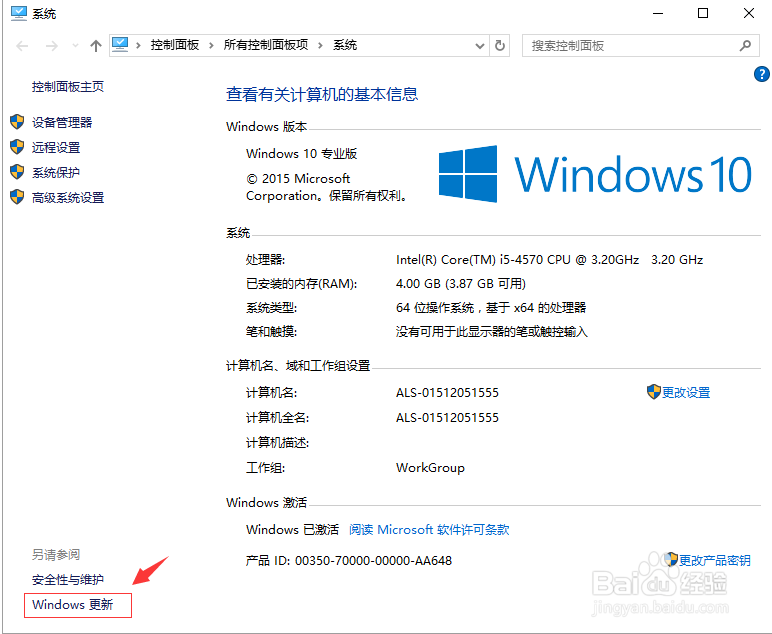Open help with question mark icon
The height and width of the screenshot is (634, 772).
[762, 74]
